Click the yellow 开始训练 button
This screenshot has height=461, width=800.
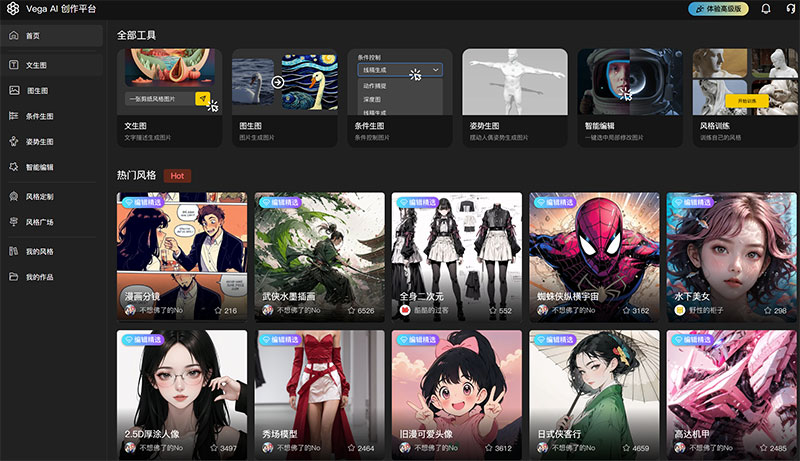[746, 102]
